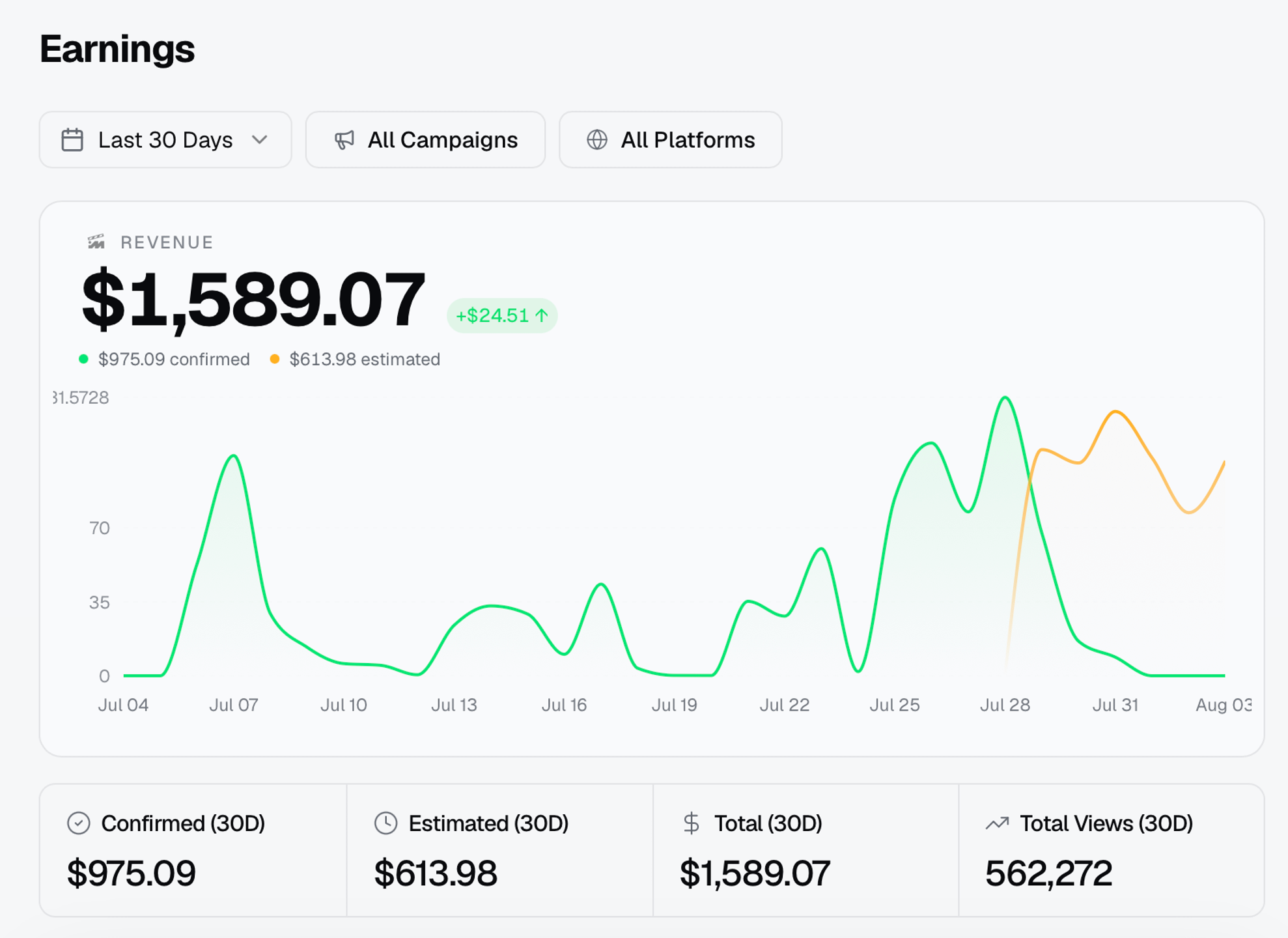Image resolution: width=1288 pixels, height=938 pixels.
Task: Open the Last 30 Days date dropdown
Action: point(165,139)
